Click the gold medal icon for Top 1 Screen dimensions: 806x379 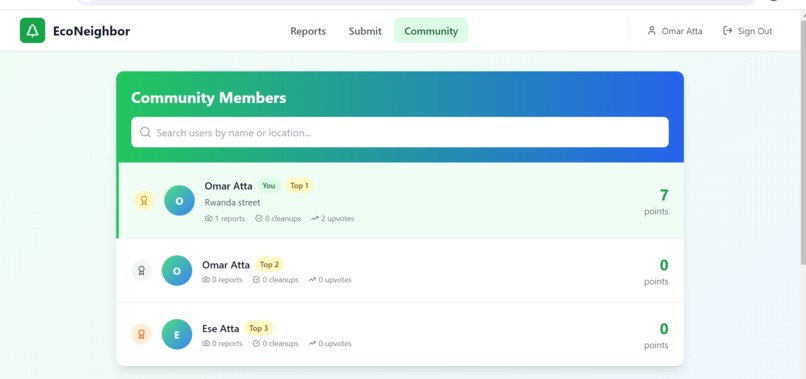click(x=144, y=201)
